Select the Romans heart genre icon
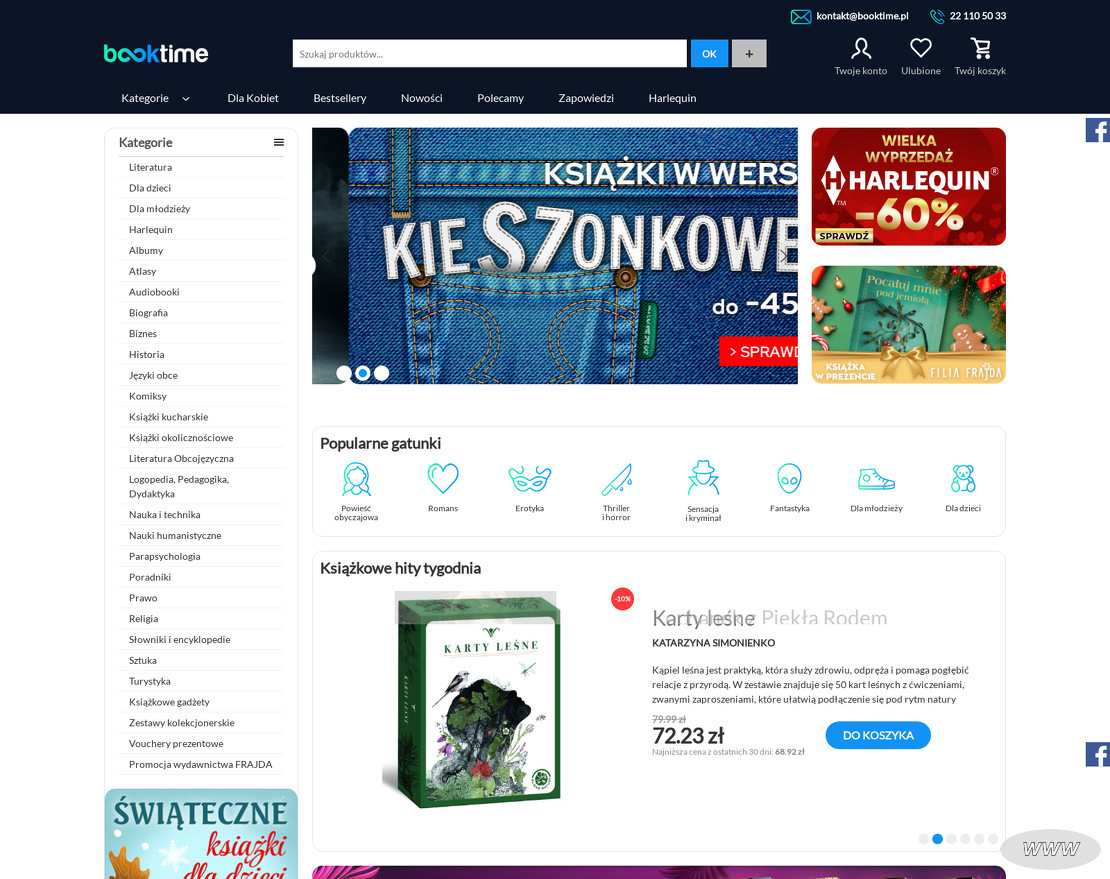 pyautogui.click(x=443, y=479)
